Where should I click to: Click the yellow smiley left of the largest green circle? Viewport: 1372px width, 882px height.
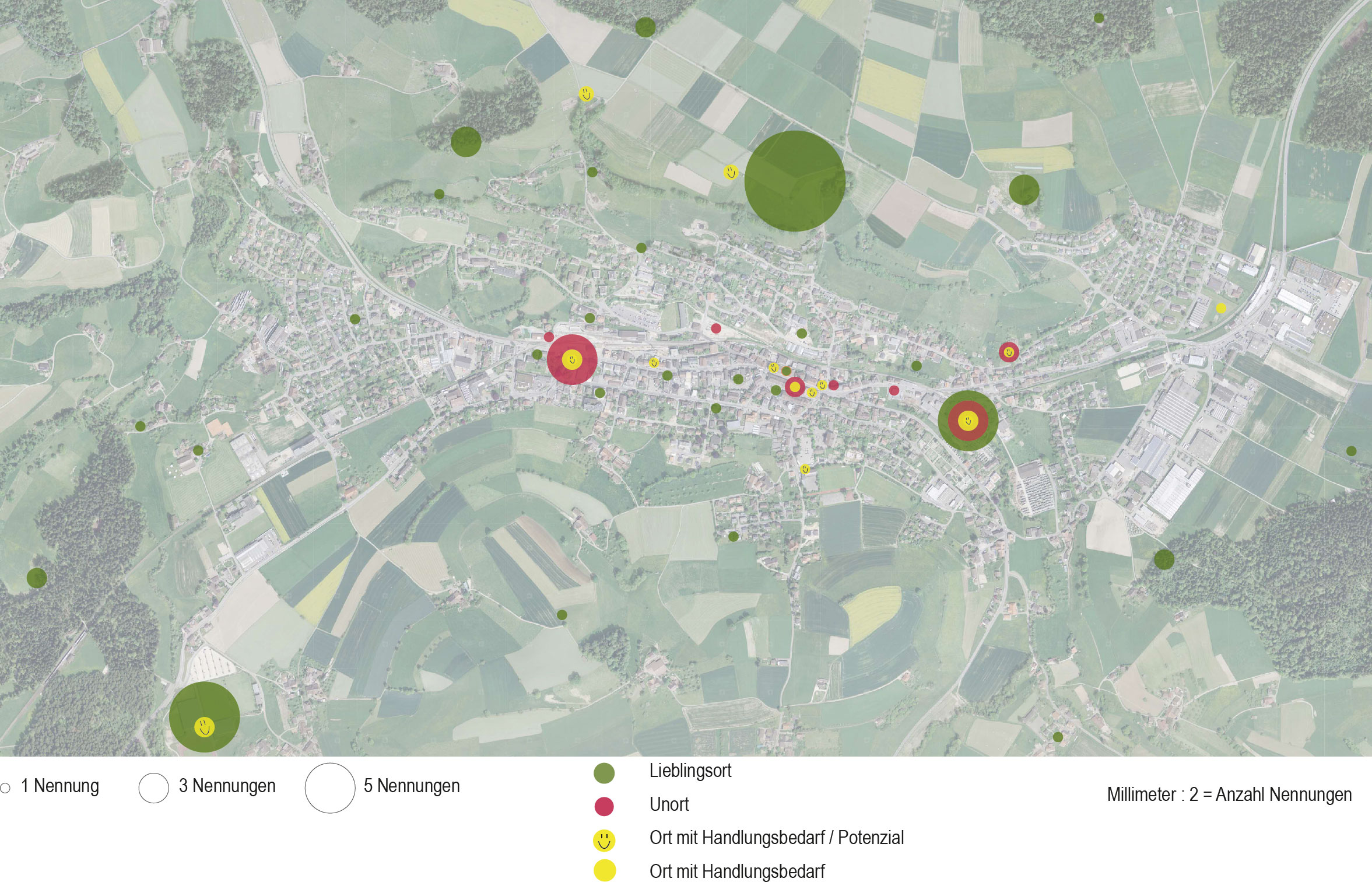coord(731,172)
